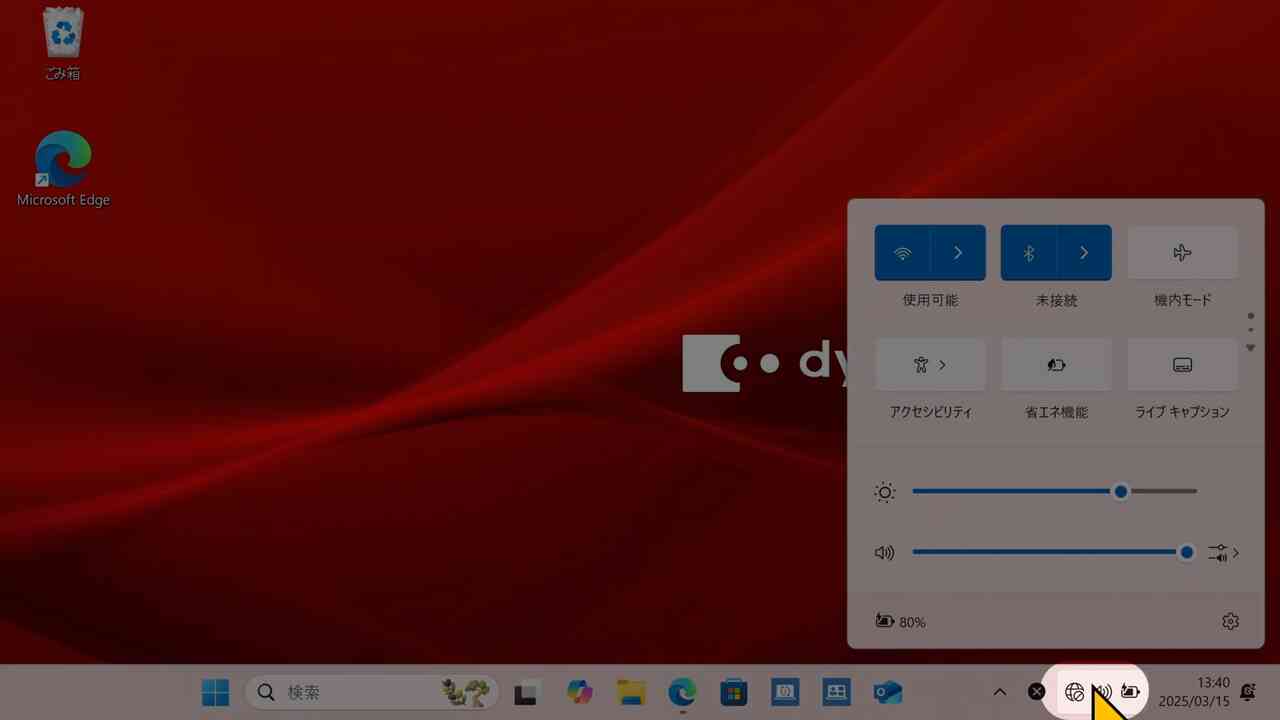The height and width of the screenshot is (720, 1280).
Task: Expand the Wi-Fi networks list chevron
Action: [958, 253]
